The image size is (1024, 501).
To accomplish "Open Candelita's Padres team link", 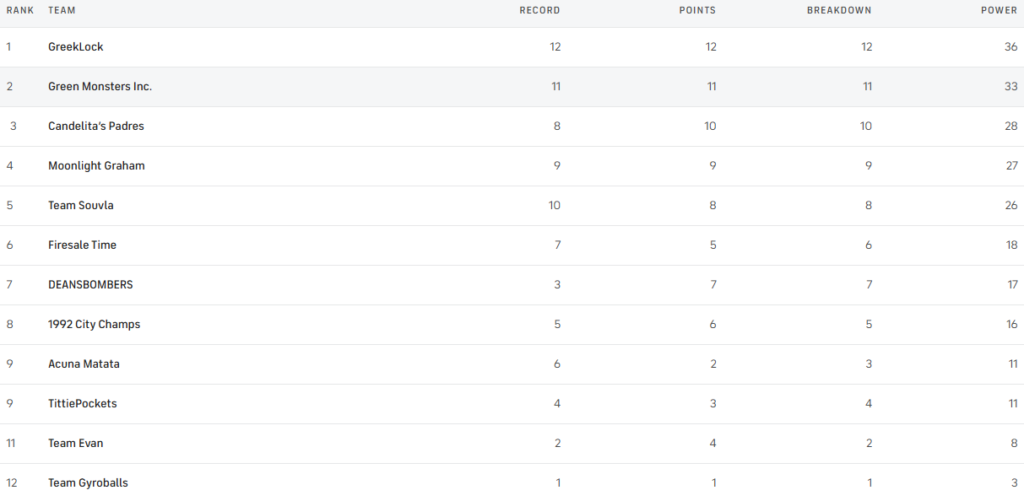I will point(89,126).
